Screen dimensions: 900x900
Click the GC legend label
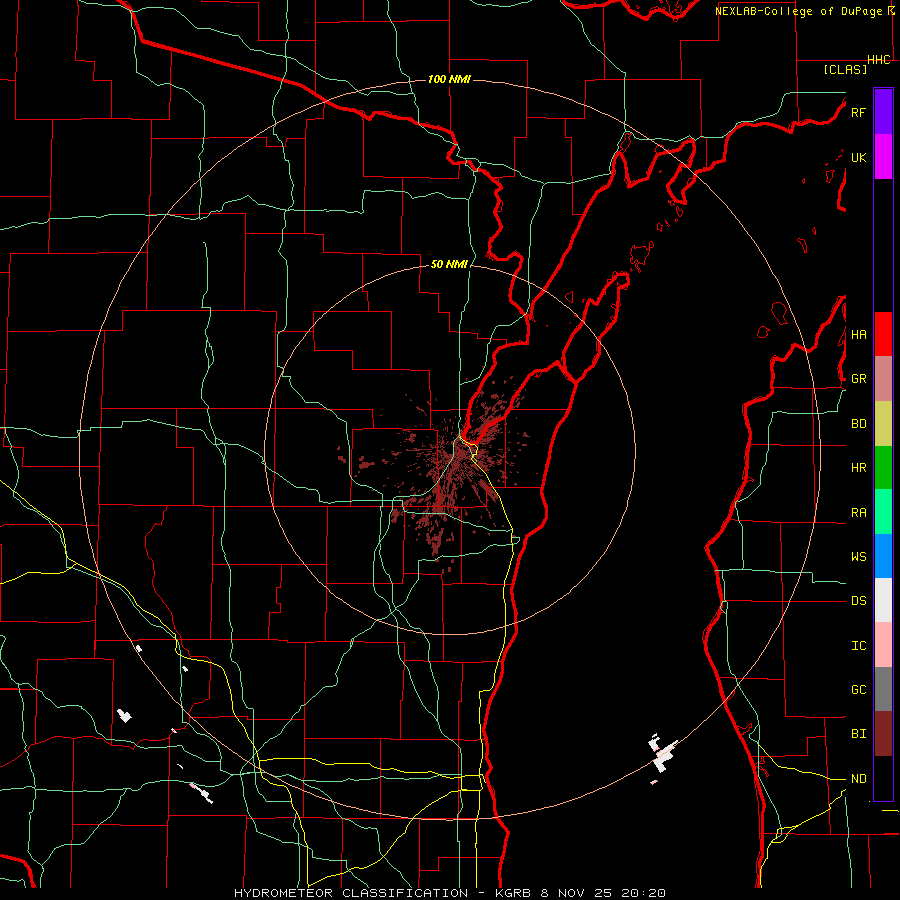858,690
